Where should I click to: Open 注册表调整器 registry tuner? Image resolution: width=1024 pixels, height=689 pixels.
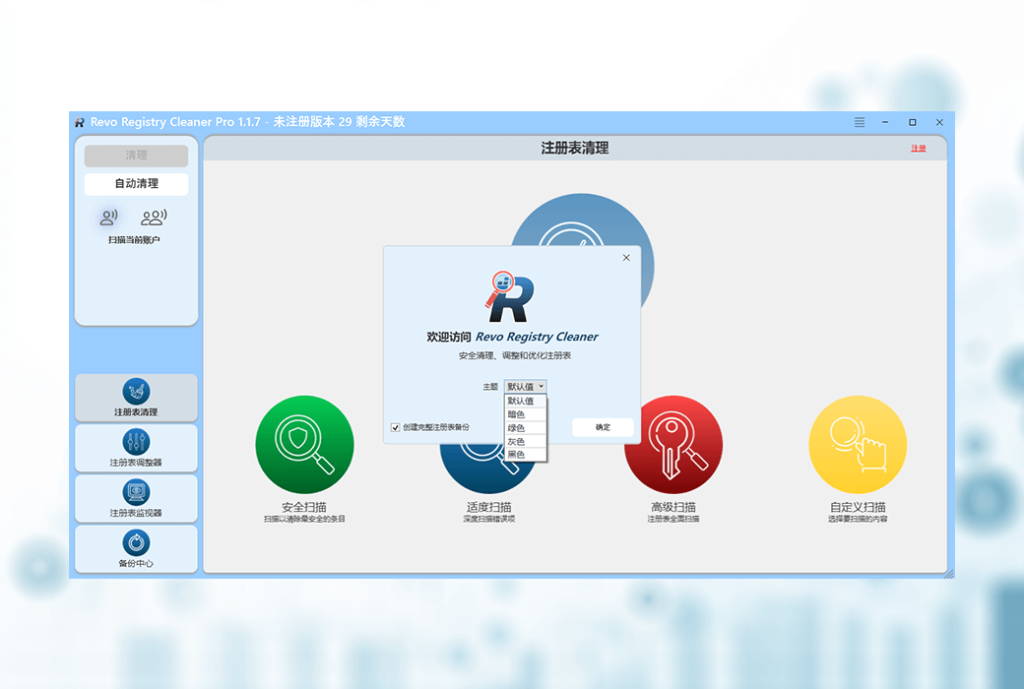[136, 448]
